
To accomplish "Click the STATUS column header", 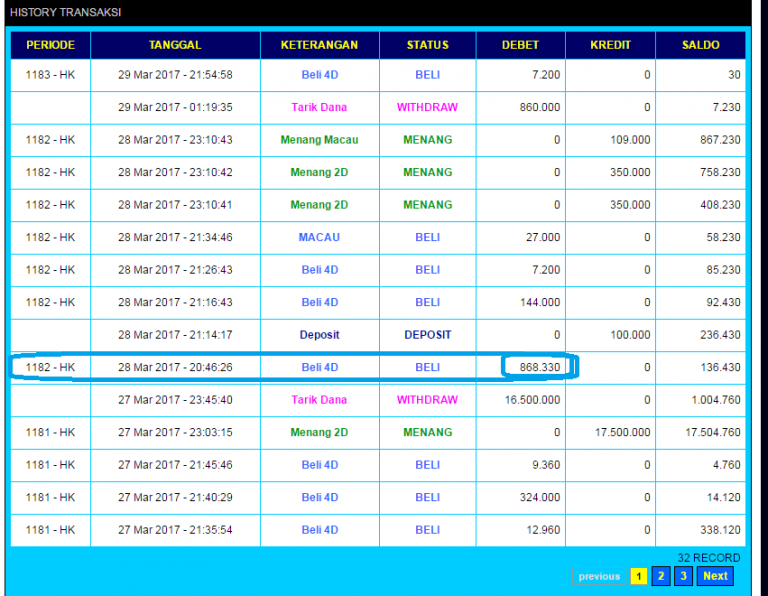I will (x=427, y=45).
